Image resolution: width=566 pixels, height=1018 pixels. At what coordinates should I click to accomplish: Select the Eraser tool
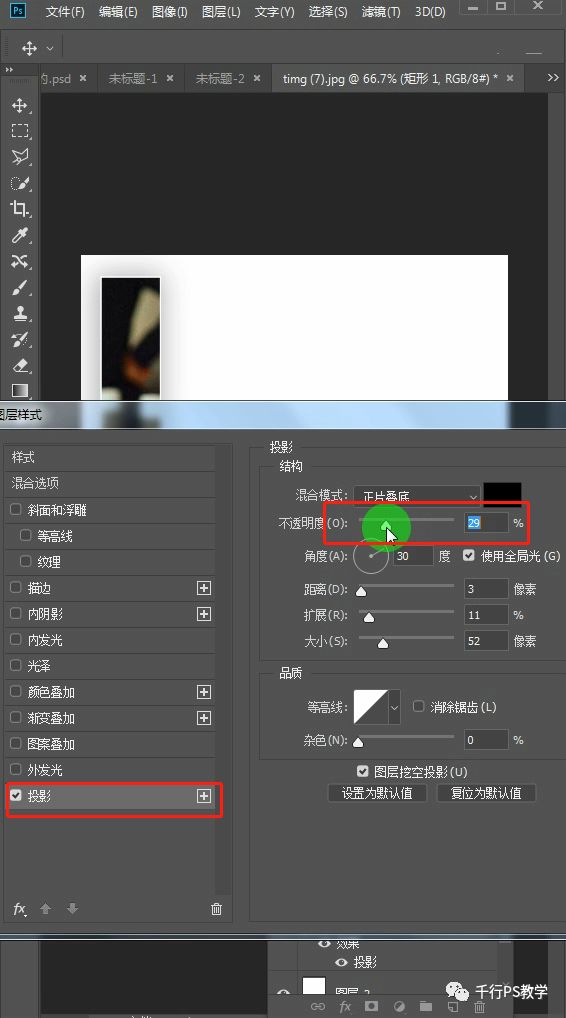(x=19, y=365)
